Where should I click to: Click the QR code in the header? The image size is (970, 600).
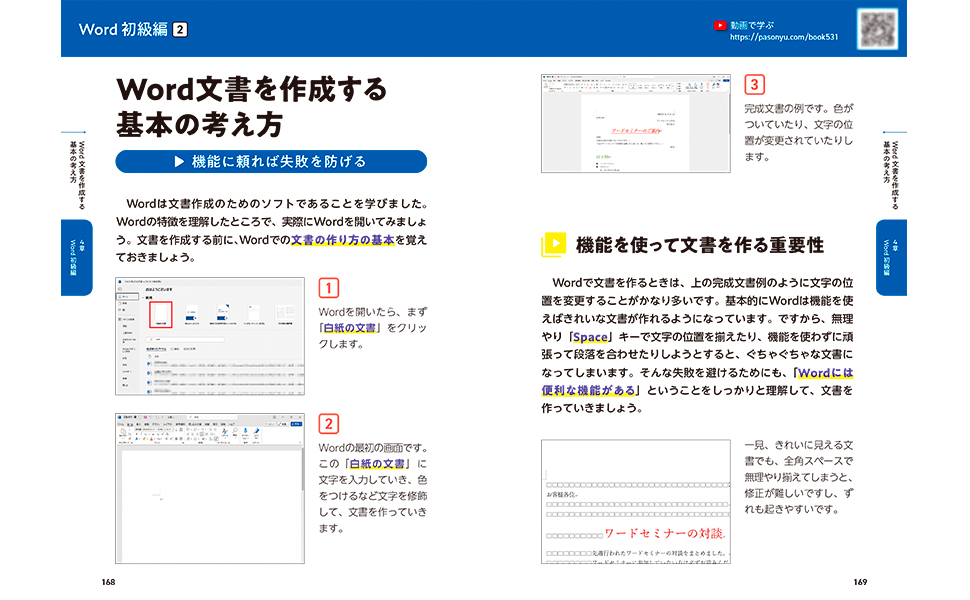coord(877,29)
